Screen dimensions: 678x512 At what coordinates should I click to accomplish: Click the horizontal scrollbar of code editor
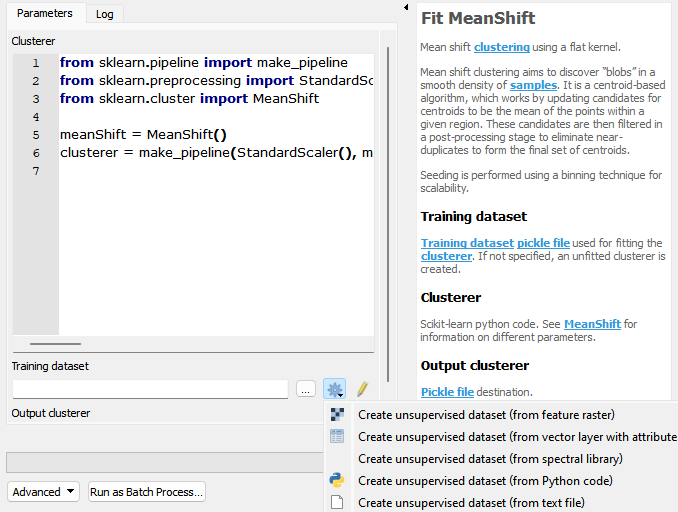55,344
